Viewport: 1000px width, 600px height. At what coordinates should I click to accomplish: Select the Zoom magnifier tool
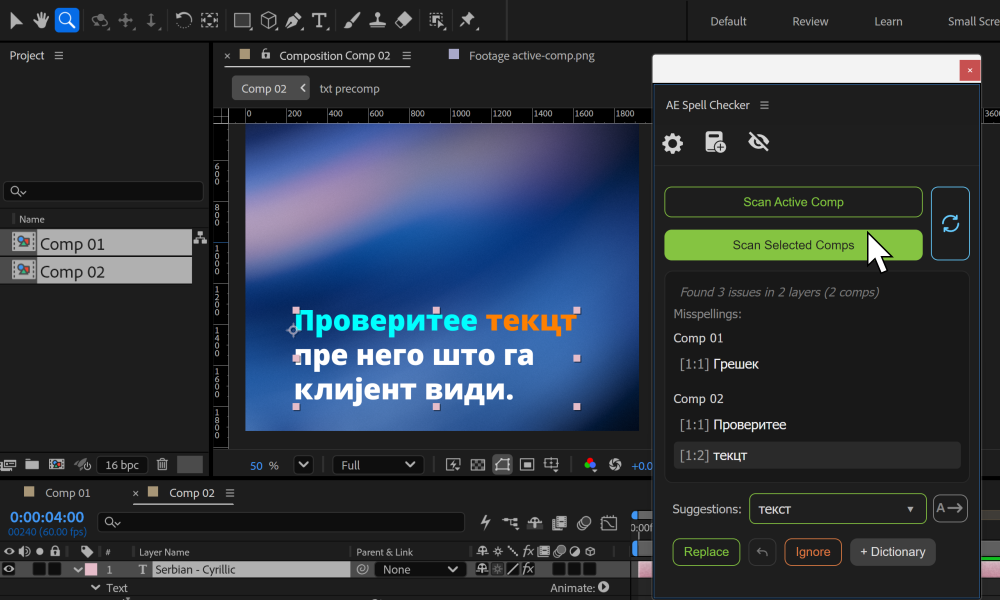(x=66, y=20)
